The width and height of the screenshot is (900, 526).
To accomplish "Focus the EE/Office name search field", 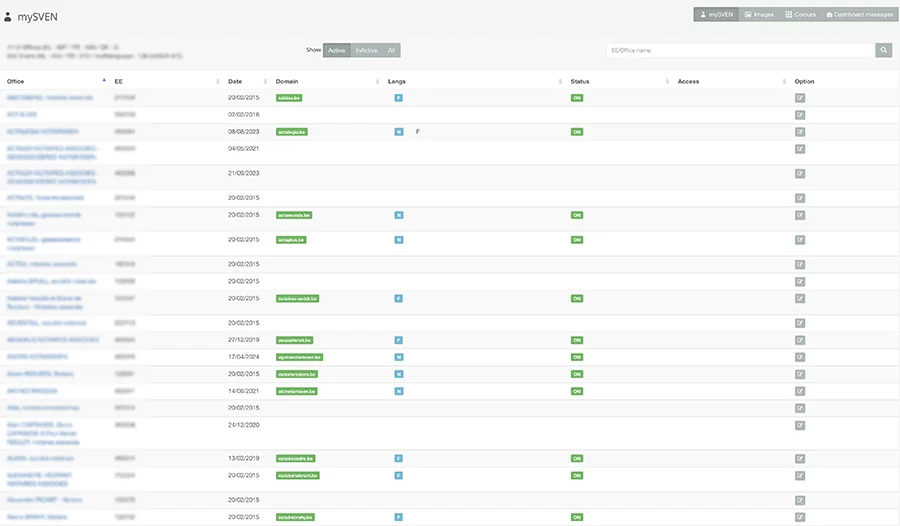I will 740,50.
